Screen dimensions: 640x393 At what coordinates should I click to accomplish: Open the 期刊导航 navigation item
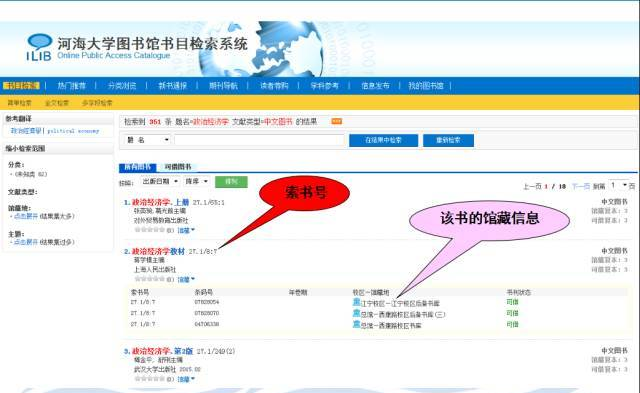(223, 86)
